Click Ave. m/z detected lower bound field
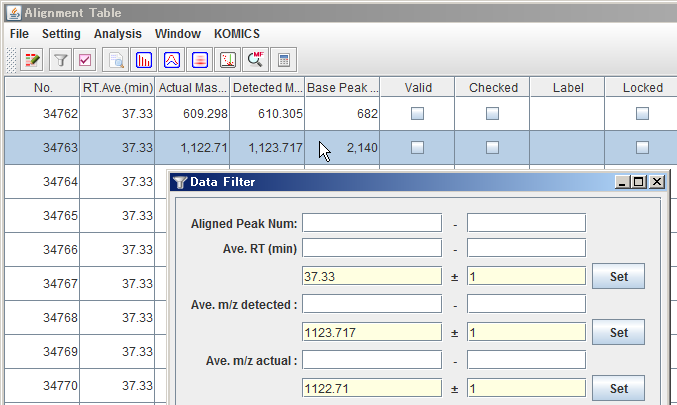677x405 pixels. point(372,304)
